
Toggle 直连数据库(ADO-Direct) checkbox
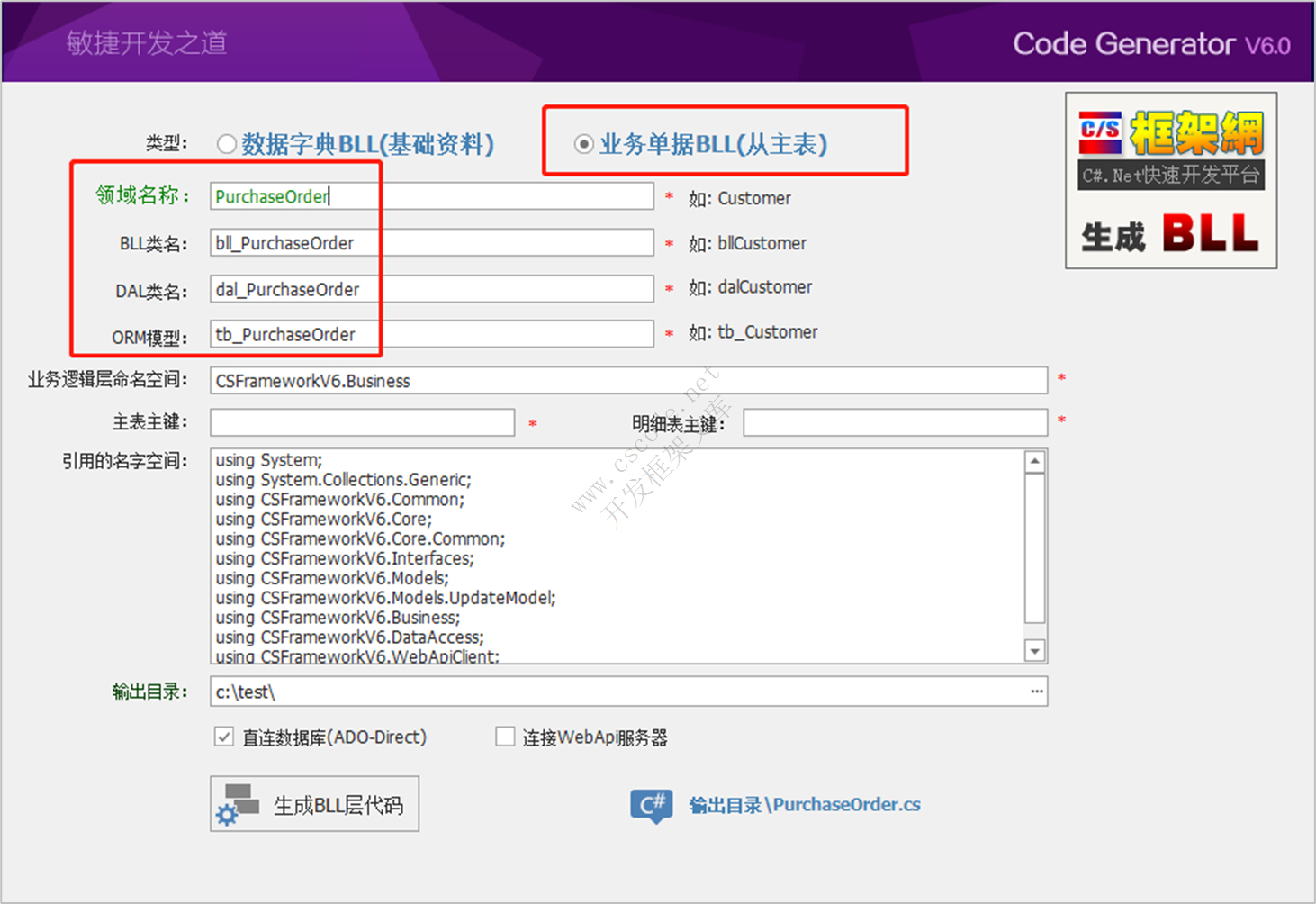click(x=224, y=737)
